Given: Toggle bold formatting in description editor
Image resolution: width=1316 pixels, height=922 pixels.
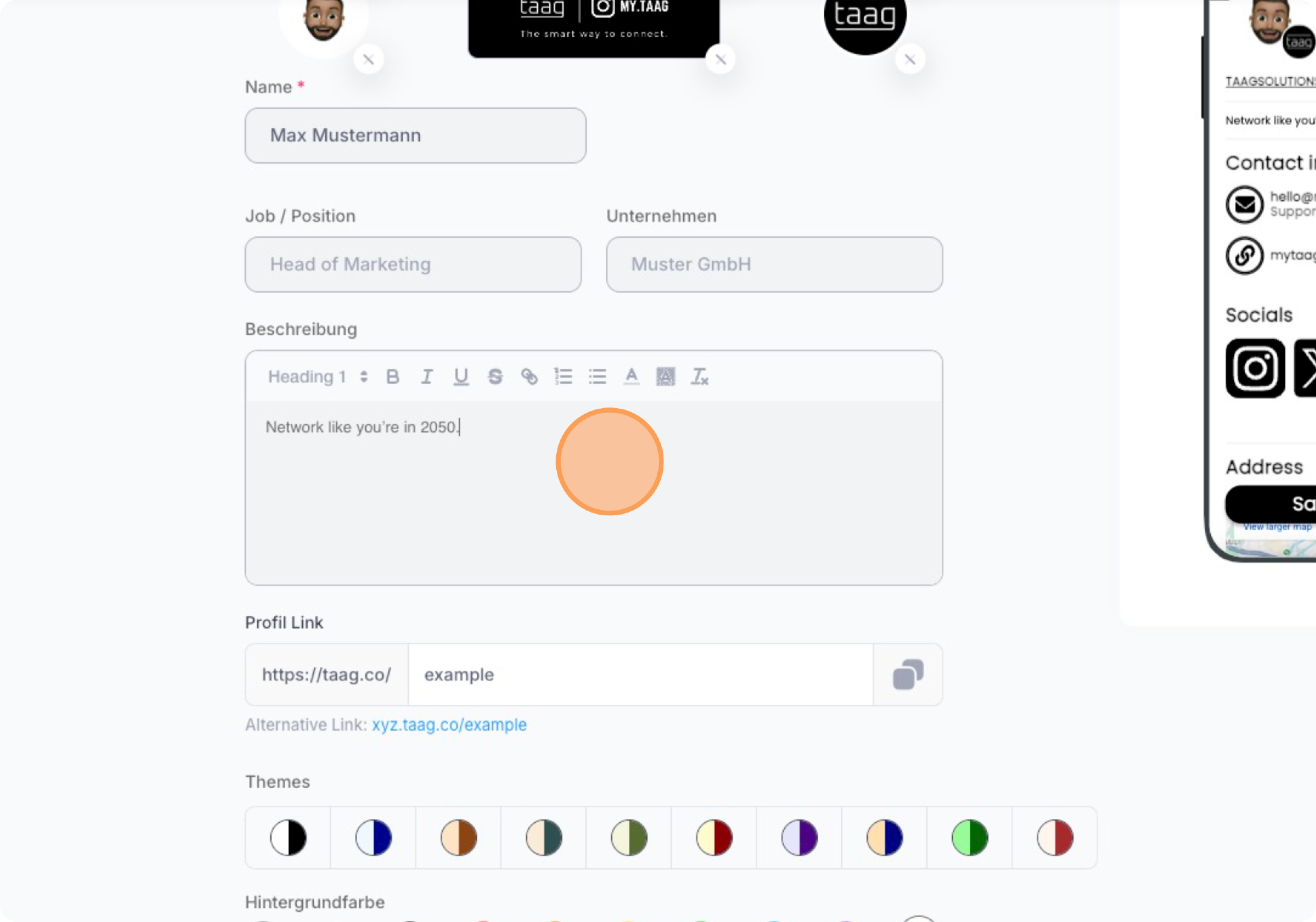Looking at the screenshot, I should tap(392, 376).
